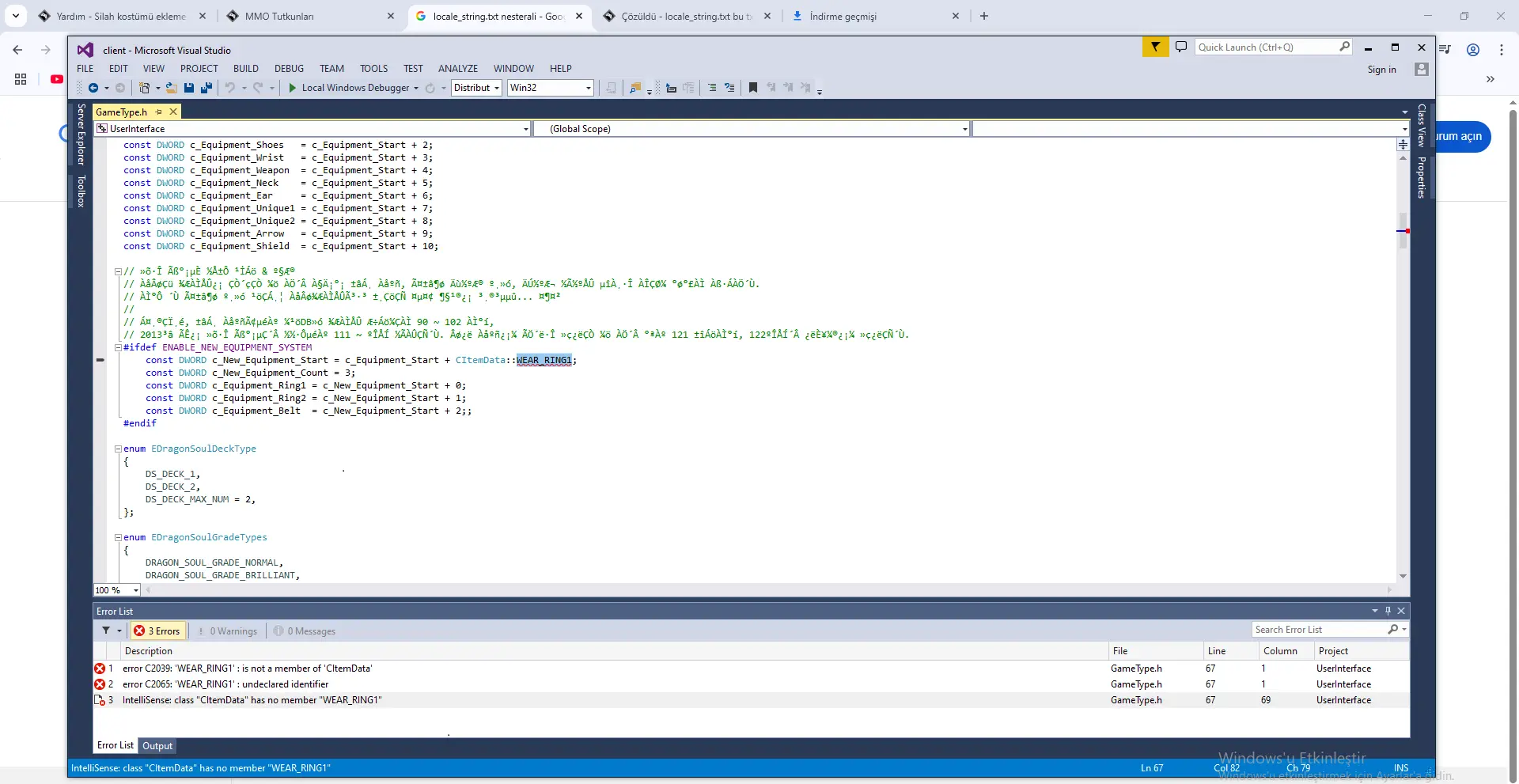Switch to the Output tab
The image size is (1519, 784).
point(157,746)
